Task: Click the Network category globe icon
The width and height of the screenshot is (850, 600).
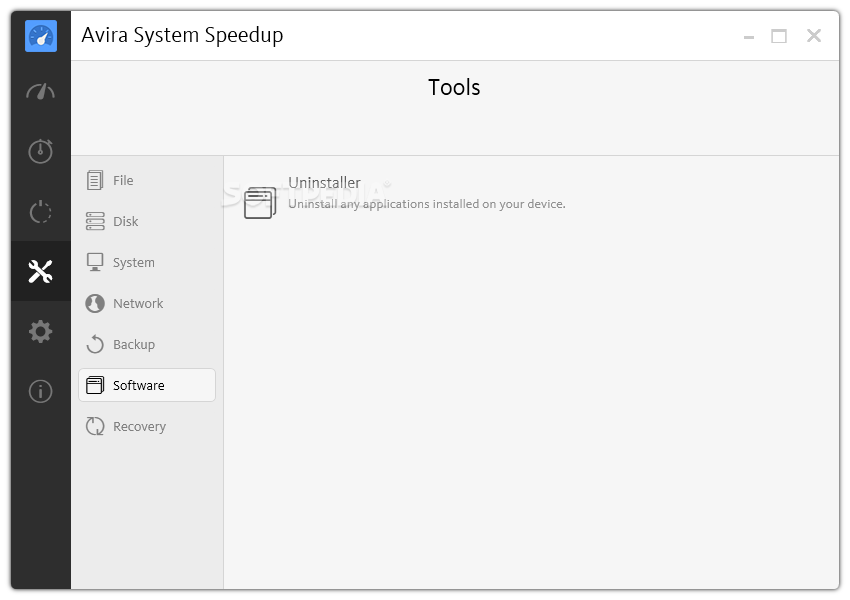Action: (95, 303)
